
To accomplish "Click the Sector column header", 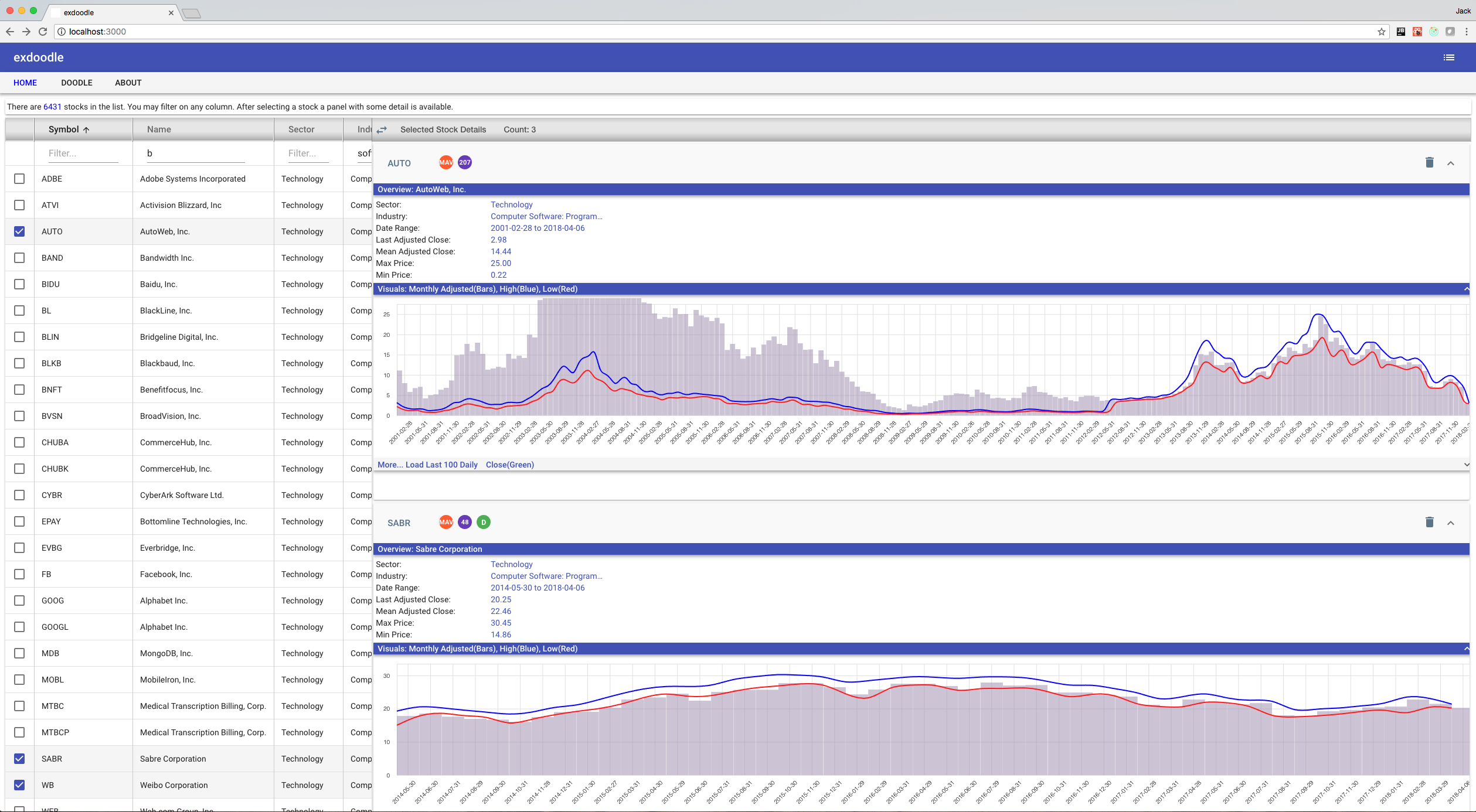I will click(301, 129).
